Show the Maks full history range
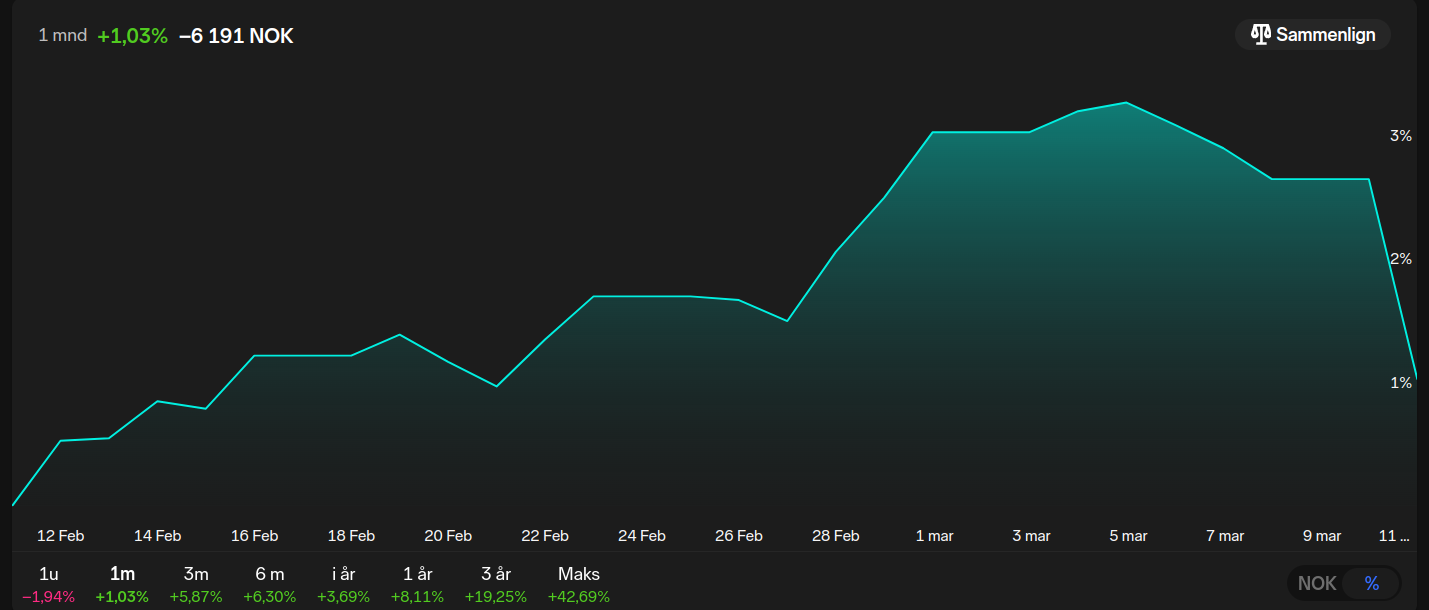 pyautogui.click(x=579, y=584)
